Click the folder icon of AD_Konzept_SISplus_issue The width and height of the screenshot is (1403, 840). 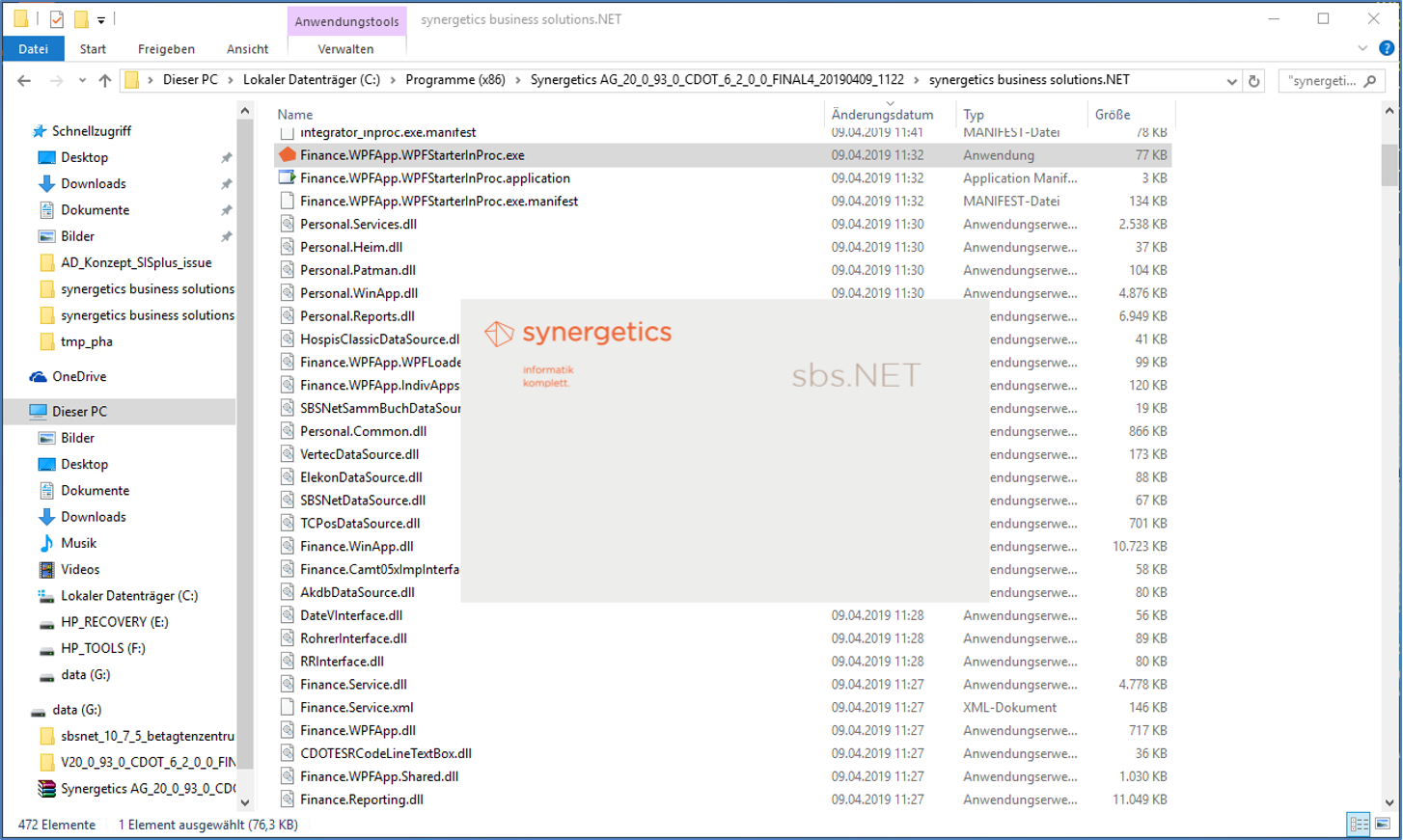click(x=46, y=262)
